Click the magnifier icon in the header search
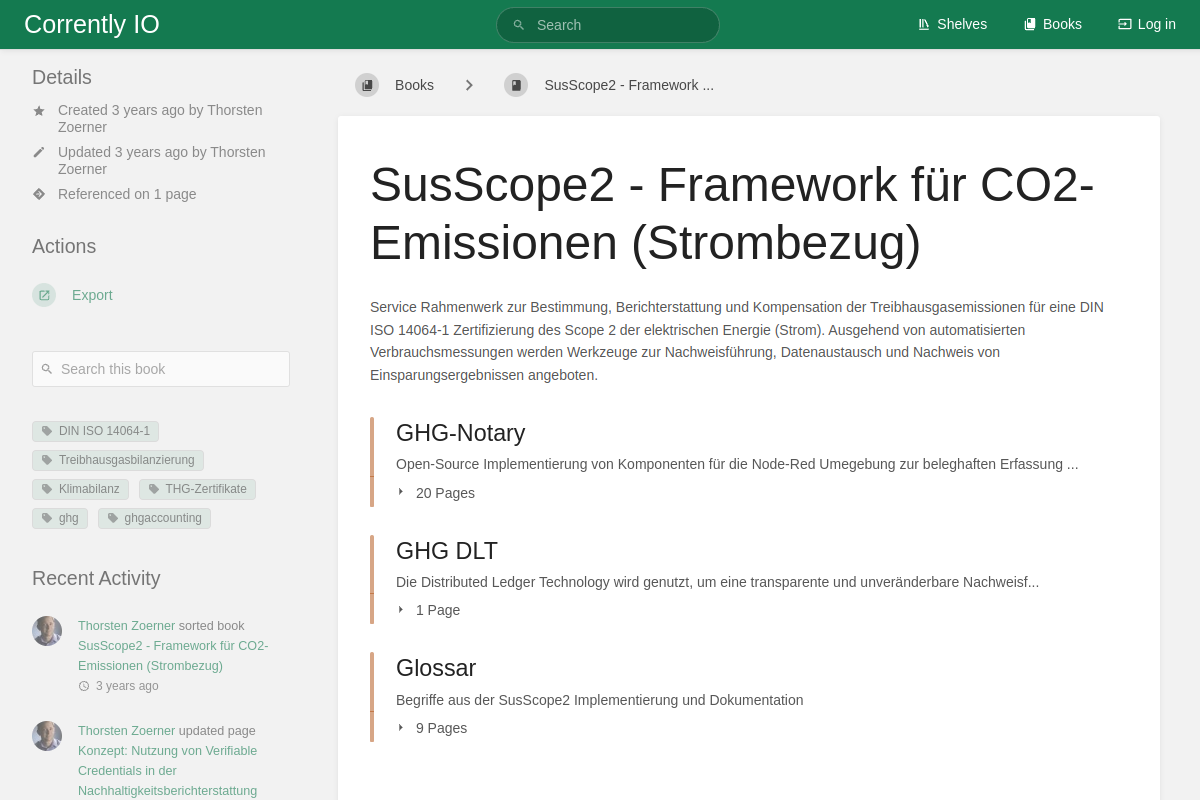The width and height of the screenshot is (1200, 800). coord(519,25)
